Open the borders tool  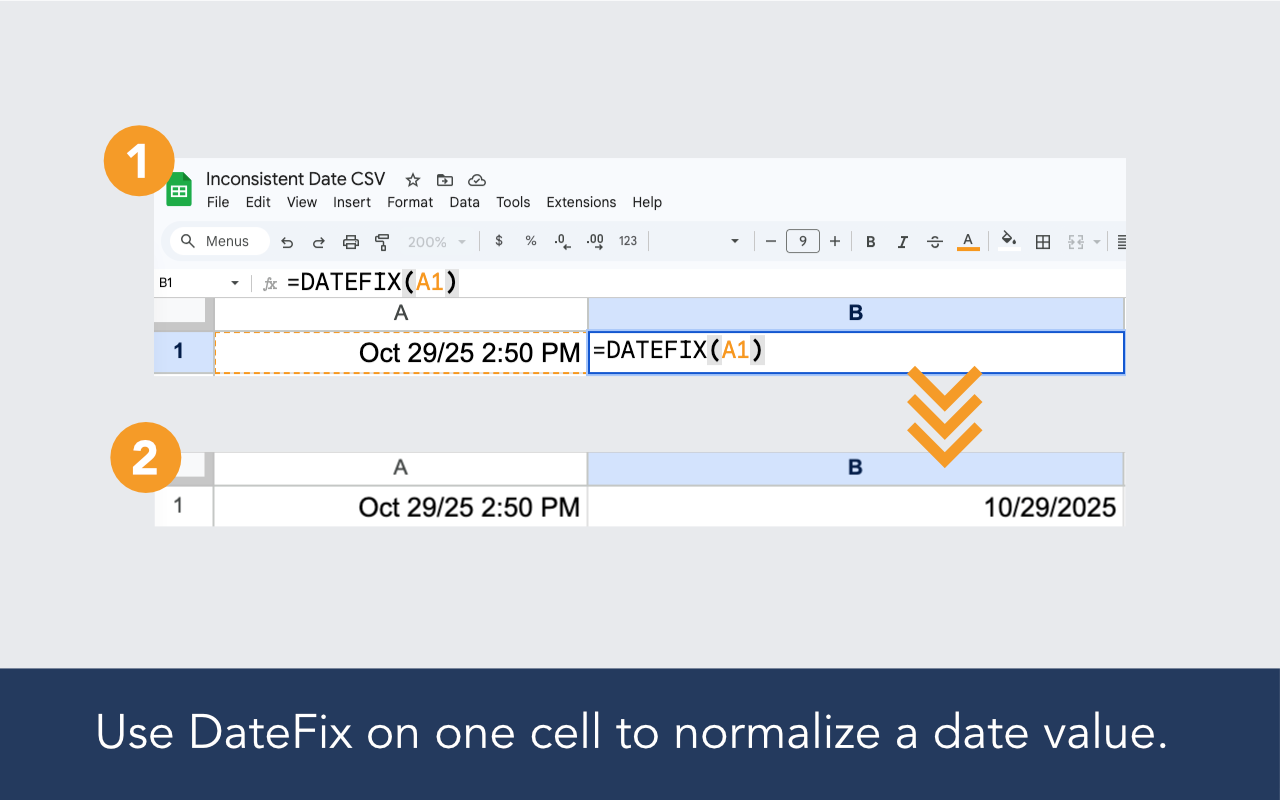tap(1042, 241)
